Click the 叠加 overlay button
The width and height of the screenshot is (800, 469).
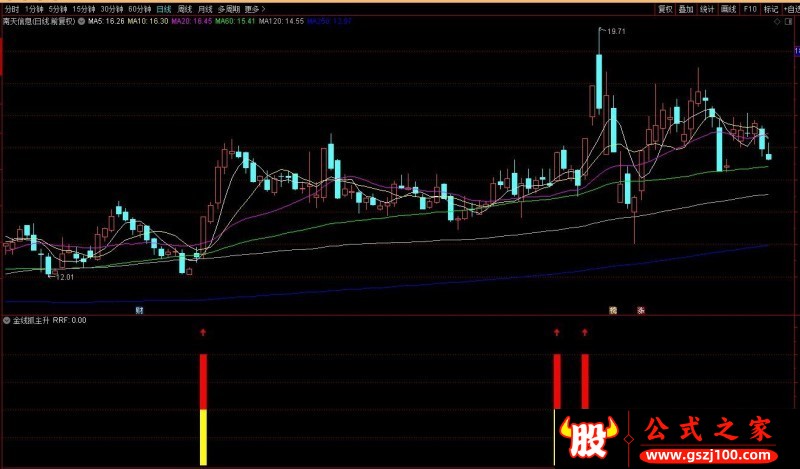click(x=686, y=9)
